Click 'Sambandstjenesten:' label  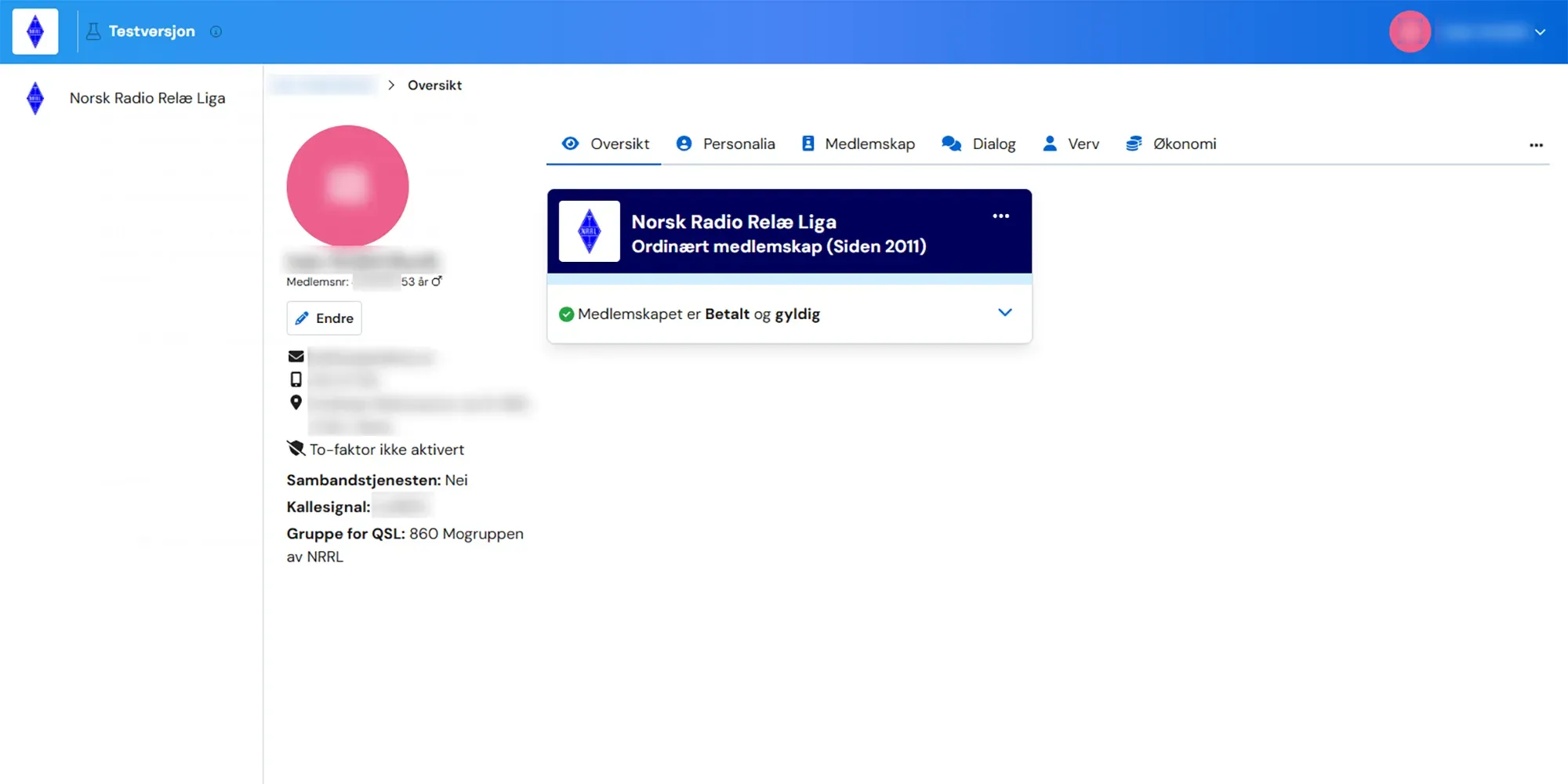point(364,481)
